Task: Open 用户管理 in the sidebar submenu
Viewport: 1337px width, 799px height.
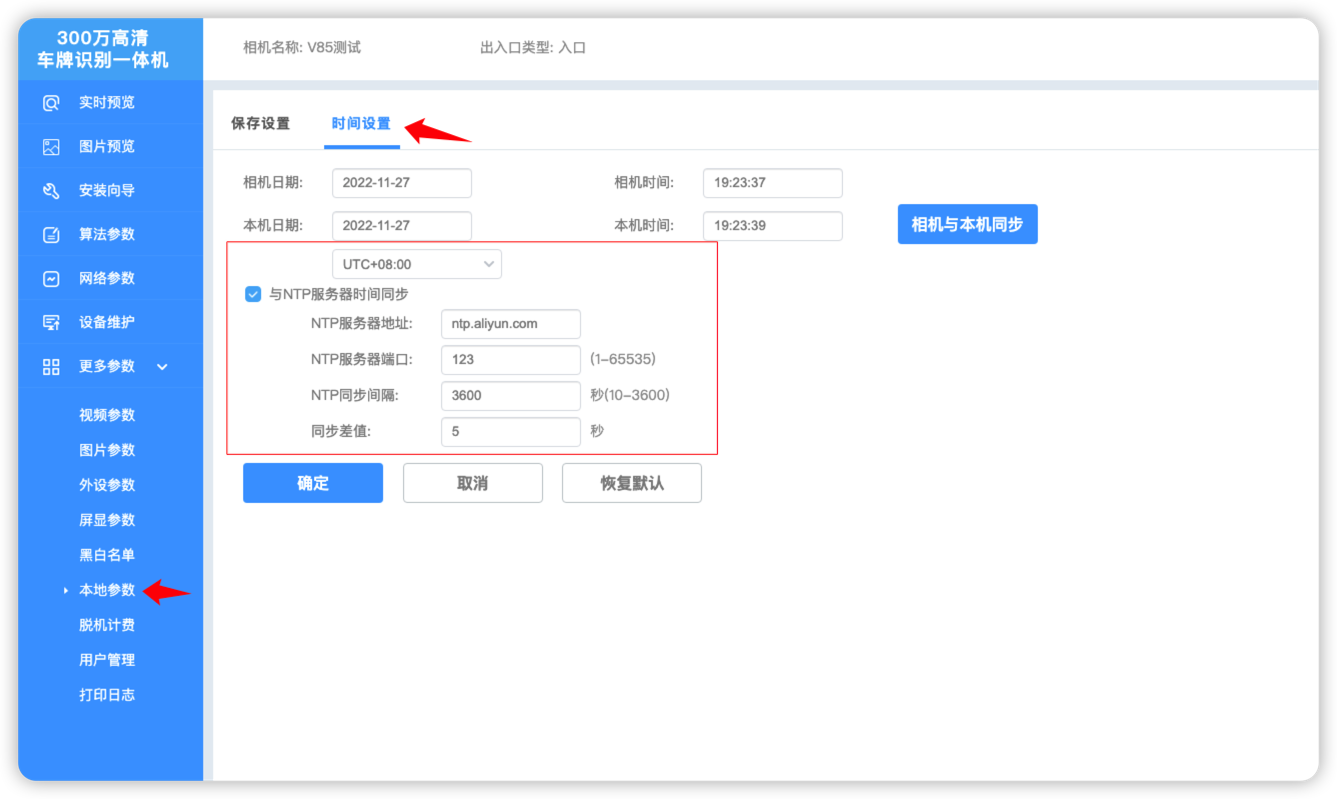Action: (x=107, y=660)
